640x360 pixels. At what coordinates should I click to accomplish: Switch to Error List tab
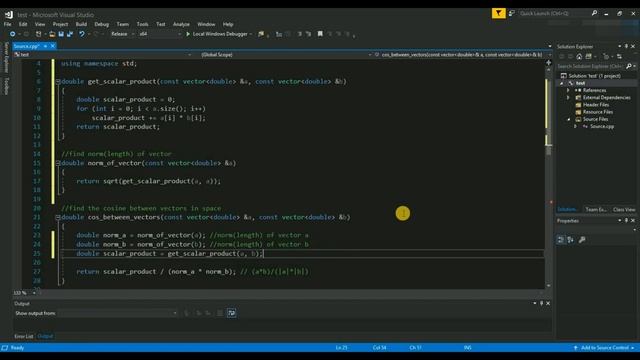24,336
